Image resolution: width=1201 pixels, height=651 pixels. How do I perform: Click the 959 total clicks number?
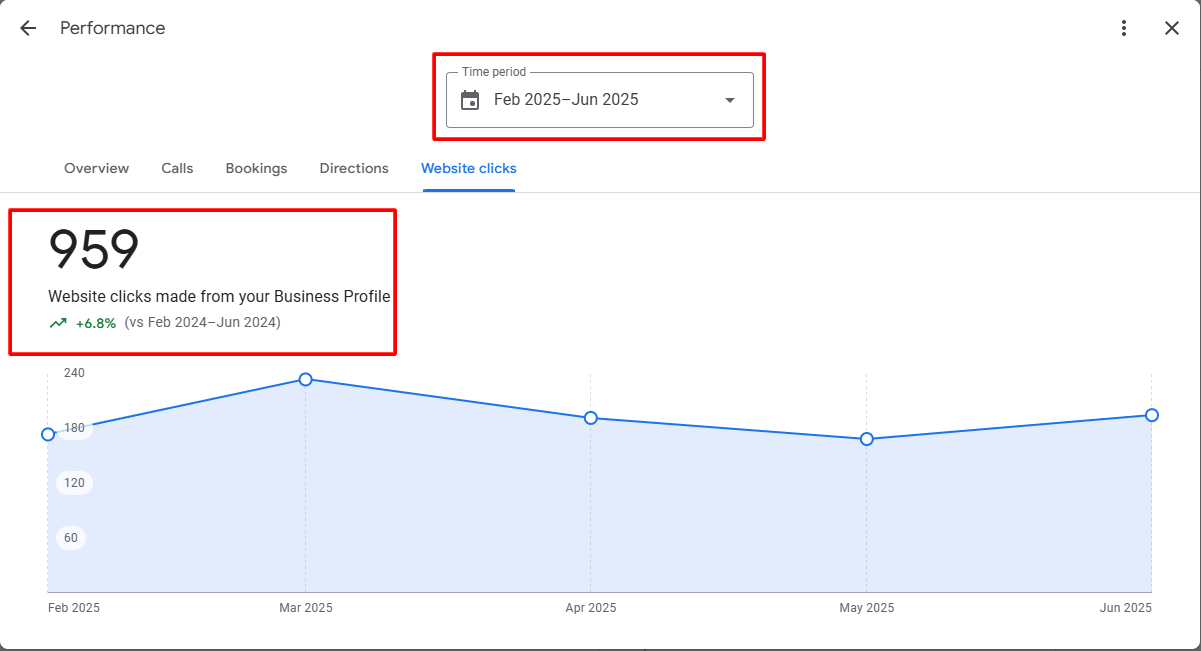click(94, 250)
